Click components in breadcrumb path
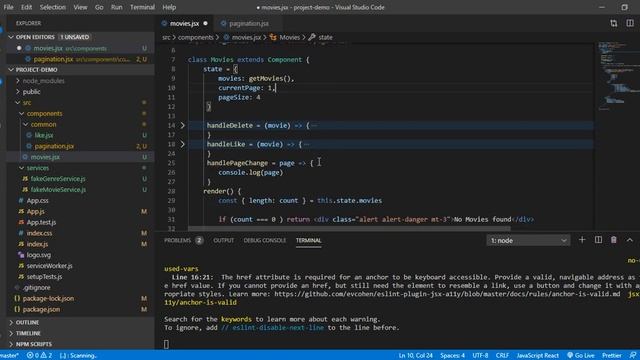This screenshot has width=640, height=360. point(196,37)
